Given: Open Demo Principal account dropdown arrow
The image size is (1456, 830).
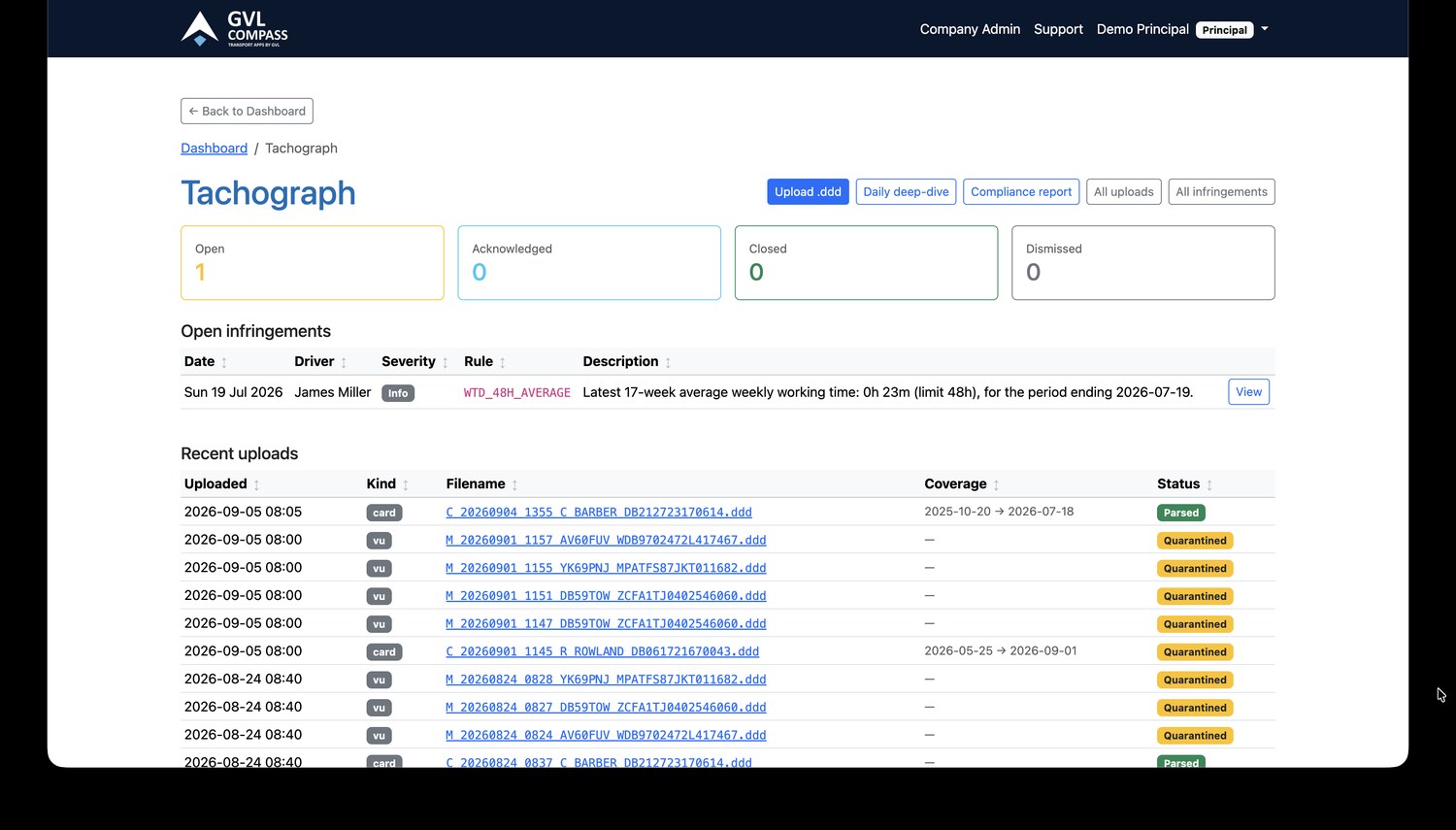Looking at the screenshot, I should (x=1265, y=29).
